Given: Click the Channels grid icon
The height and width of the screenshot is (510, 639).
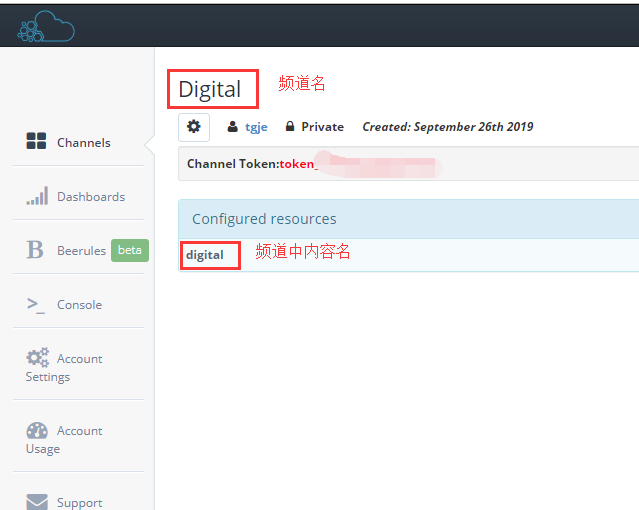Looking at the screenshot, I should (36, 142).
